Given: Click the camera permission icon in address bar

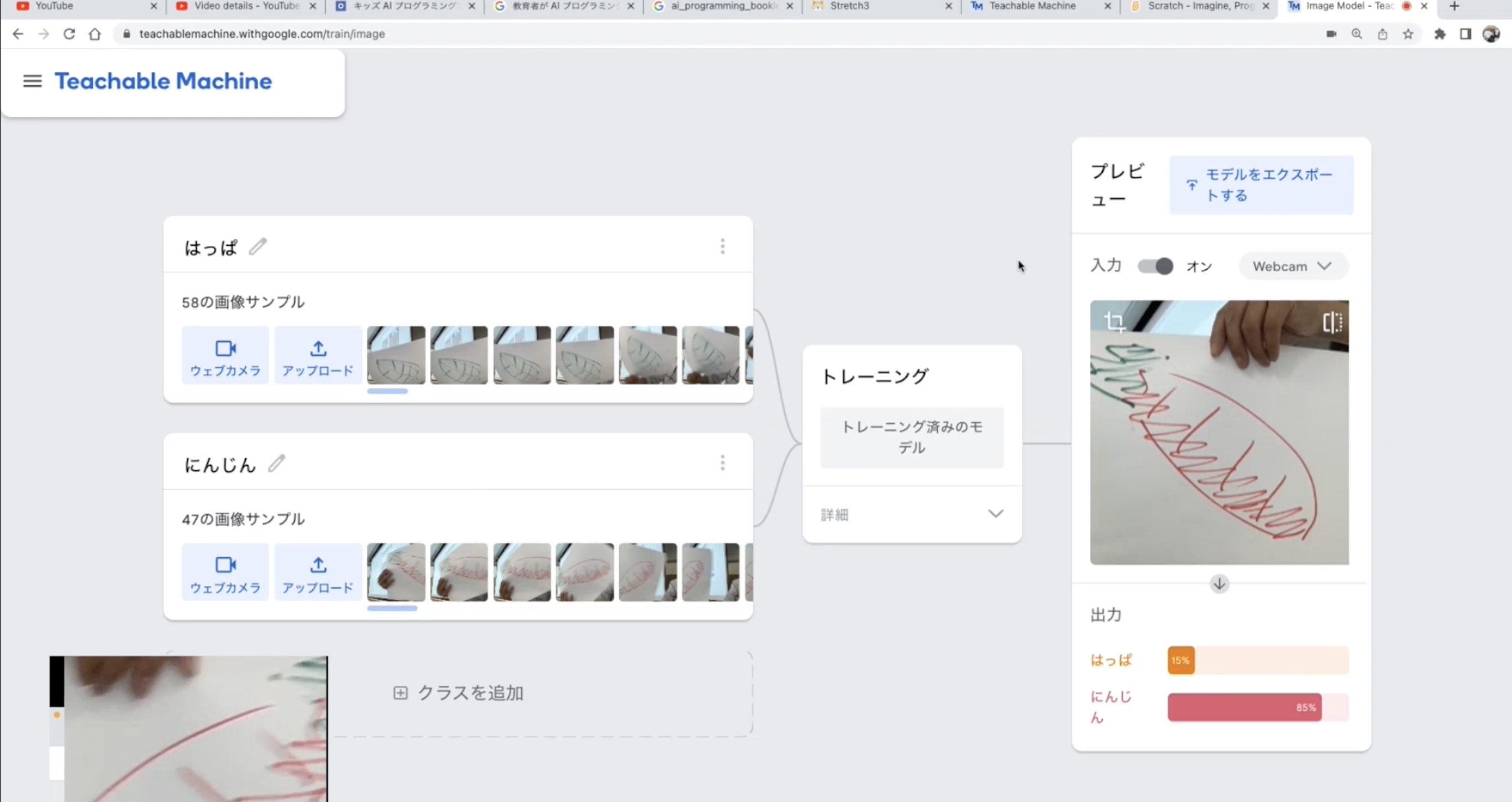Looking at the screenshot, I should click(x=1331, y=34).
